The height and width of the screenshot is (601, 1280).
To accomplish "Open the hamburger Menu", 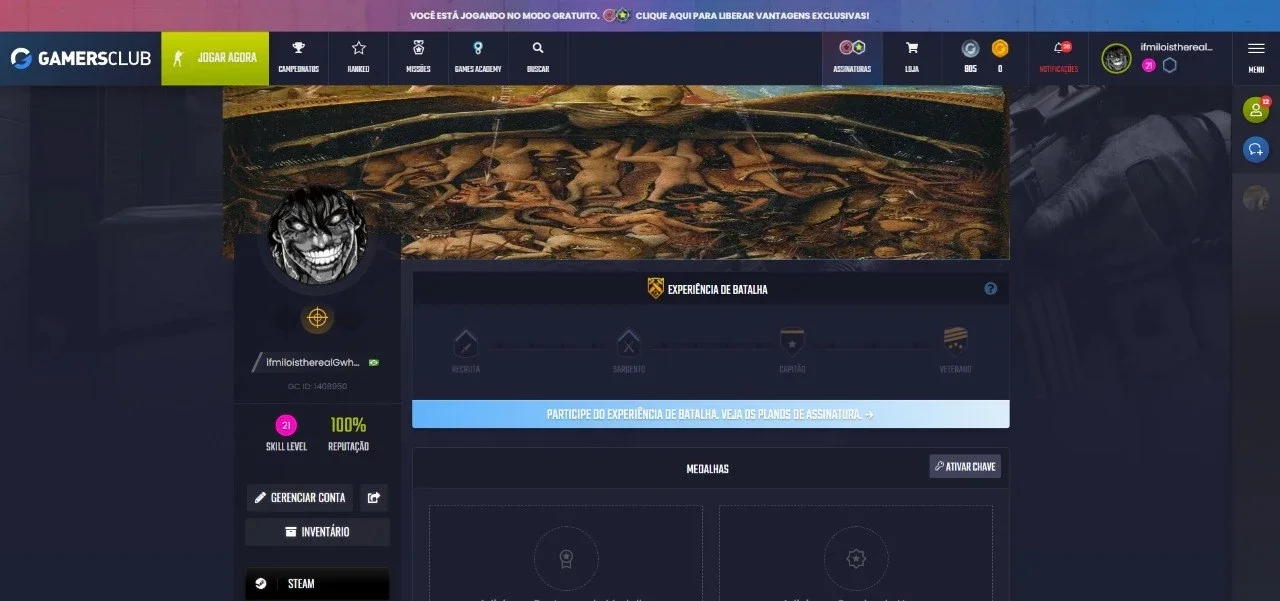I will [1256, 58].
